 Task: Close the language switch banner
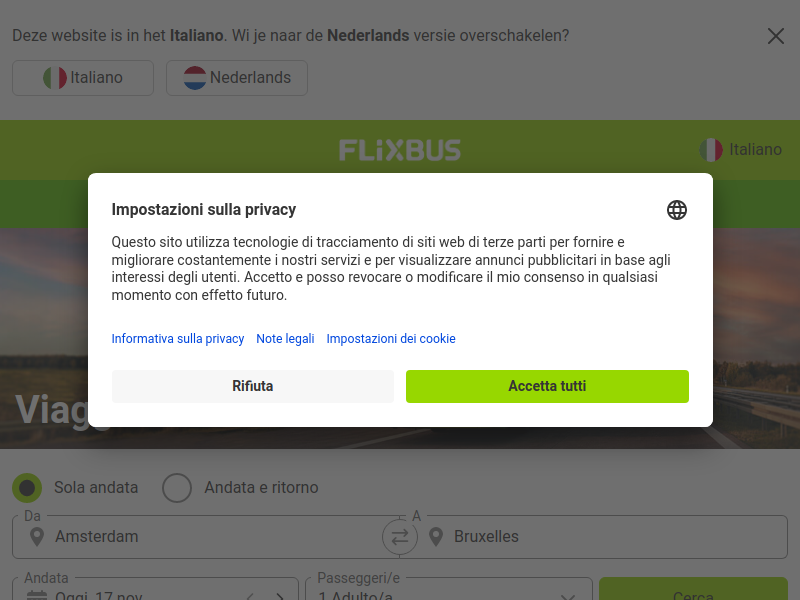[x=776, y=36]
